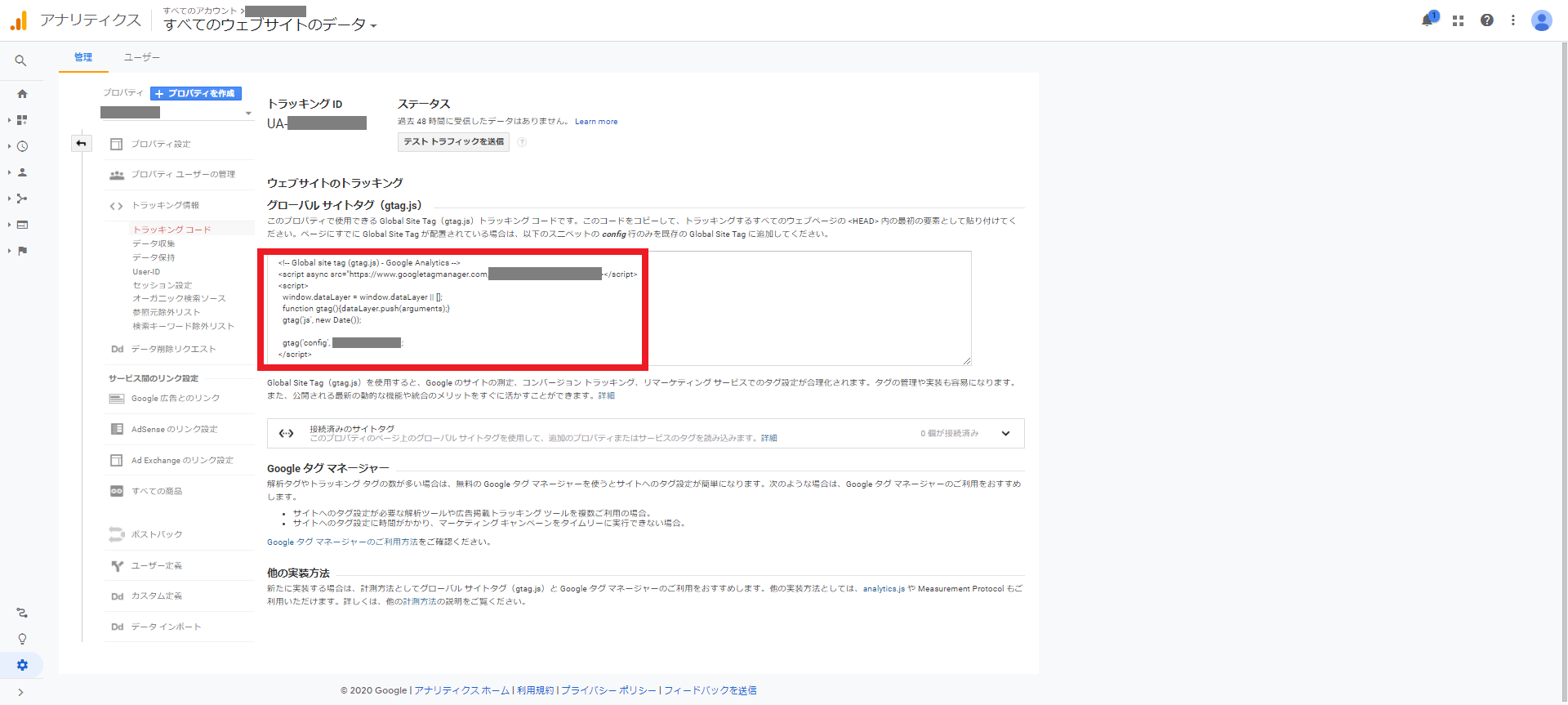Open the help question mark icon in header
The image size is (1568, 705).
click(x=1486, y=20)
